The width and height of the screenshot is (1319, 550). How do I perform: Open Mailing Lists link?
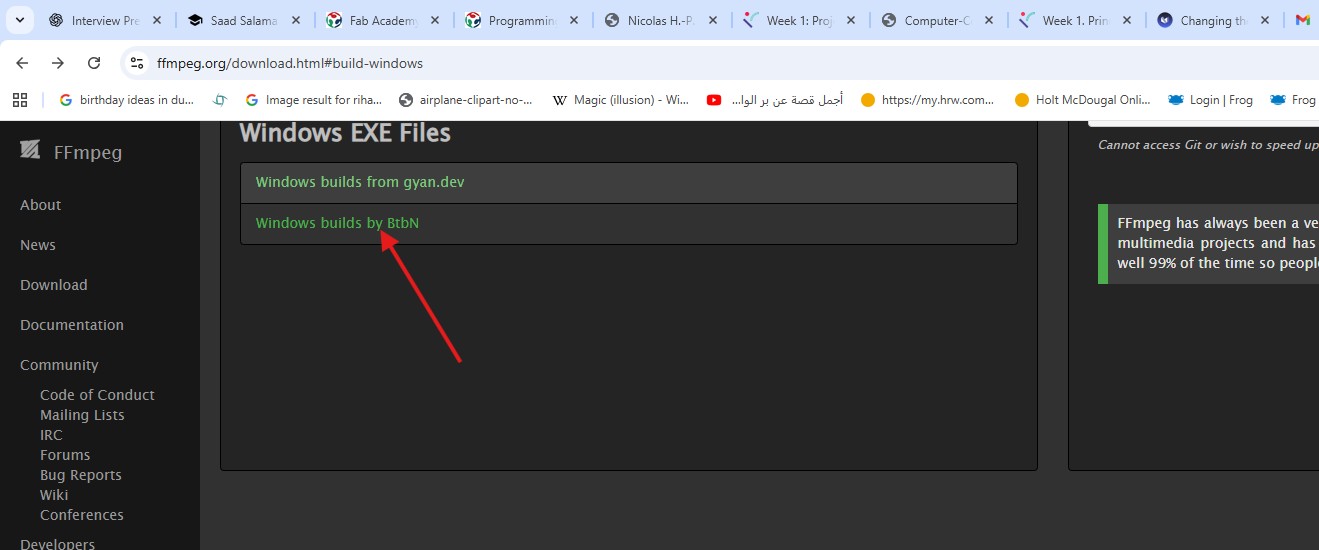point(82,415)
